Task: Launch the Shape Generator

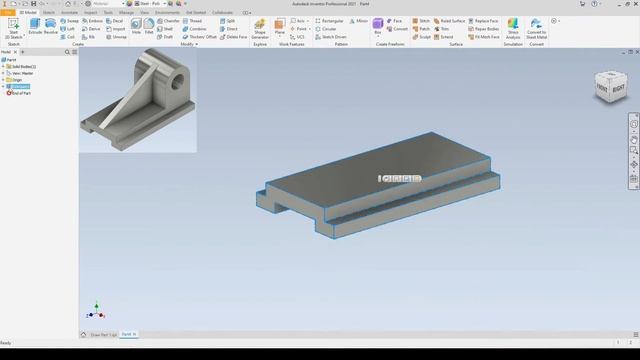Action: [260, 29]
